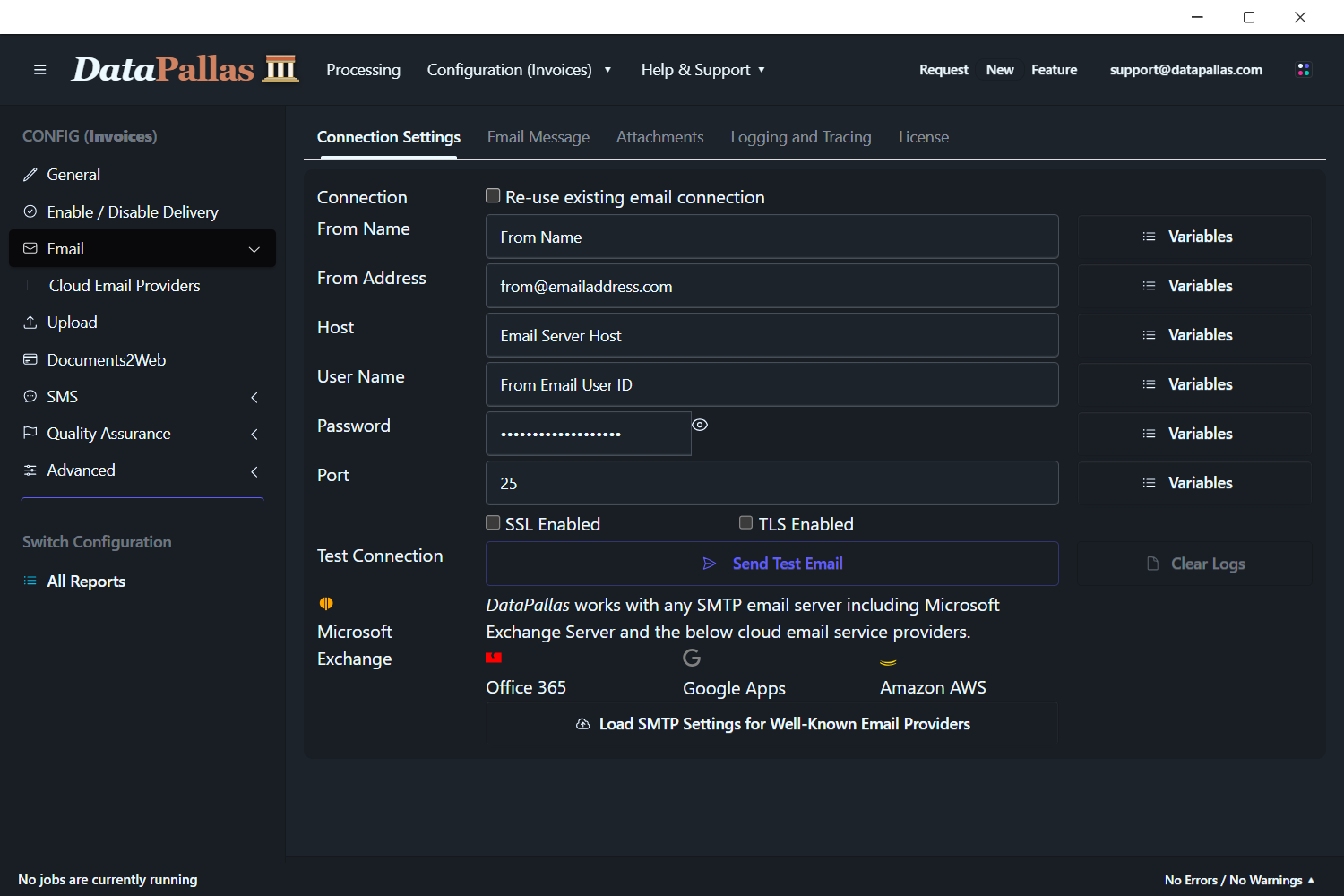1344x896 pixels.
Task: Open the Configuration (Invoices) dropdown menu
Action: (x=519, y=70)
